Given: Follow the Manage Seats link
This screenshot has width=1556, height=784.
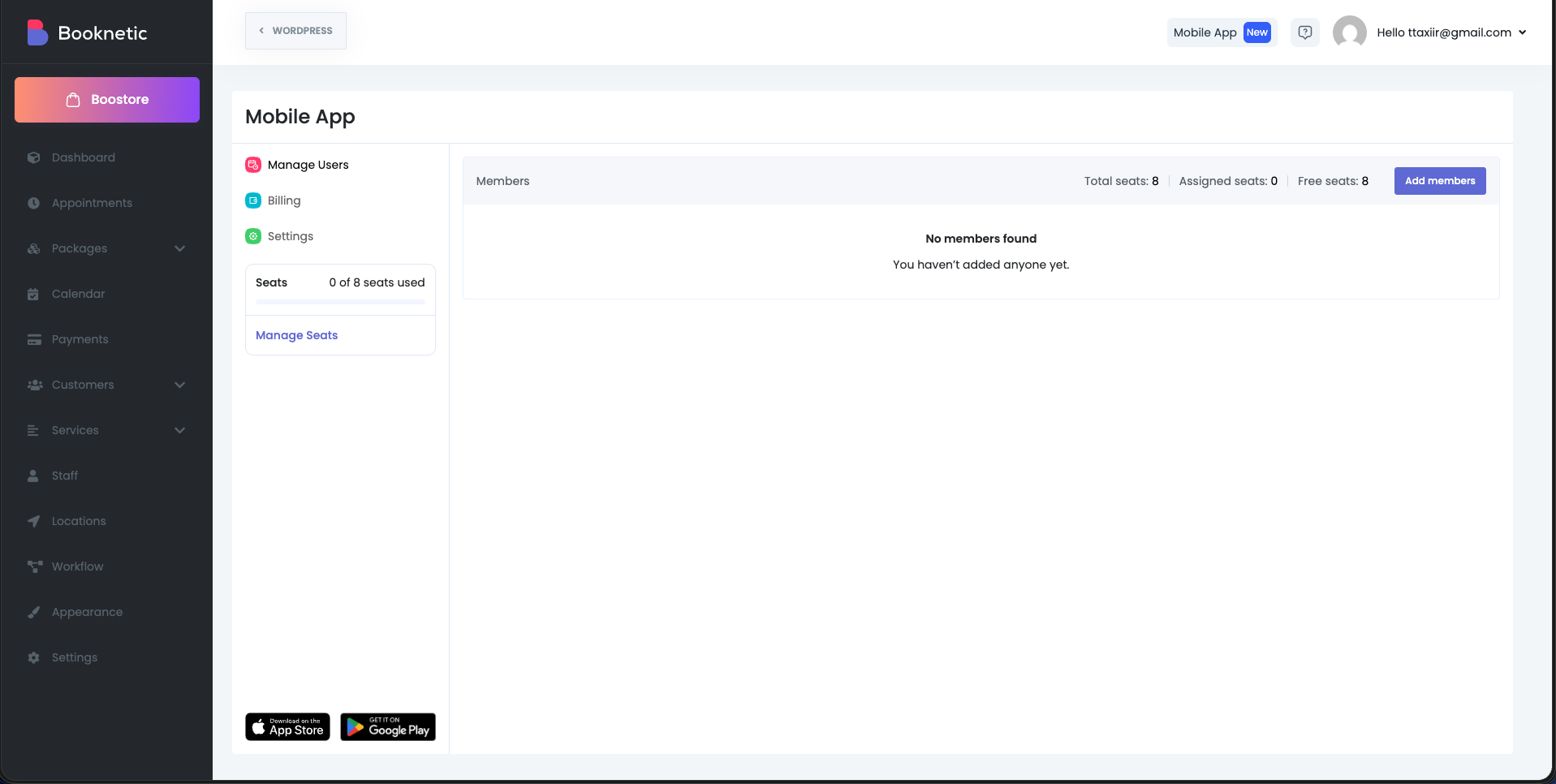Looking at the screenshot, I should click(296, 335).
